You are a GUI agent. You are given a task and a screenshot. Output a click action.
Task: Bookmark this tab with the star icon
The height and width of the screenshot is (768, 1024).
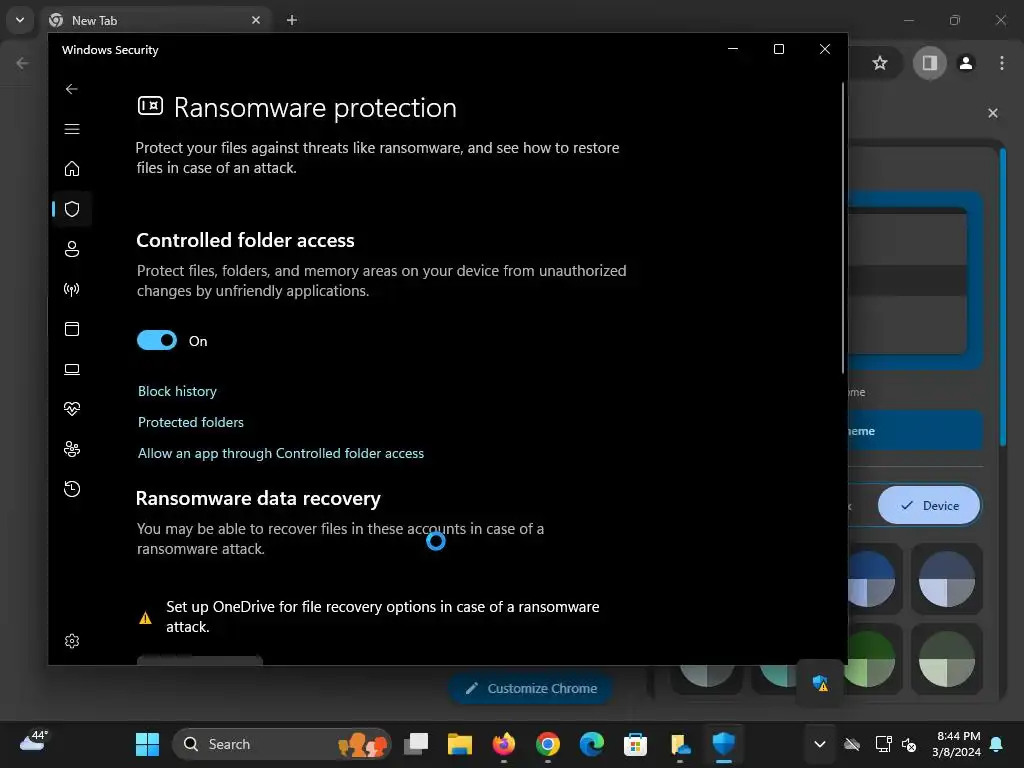pyautogui.click(x=880, y=63)
